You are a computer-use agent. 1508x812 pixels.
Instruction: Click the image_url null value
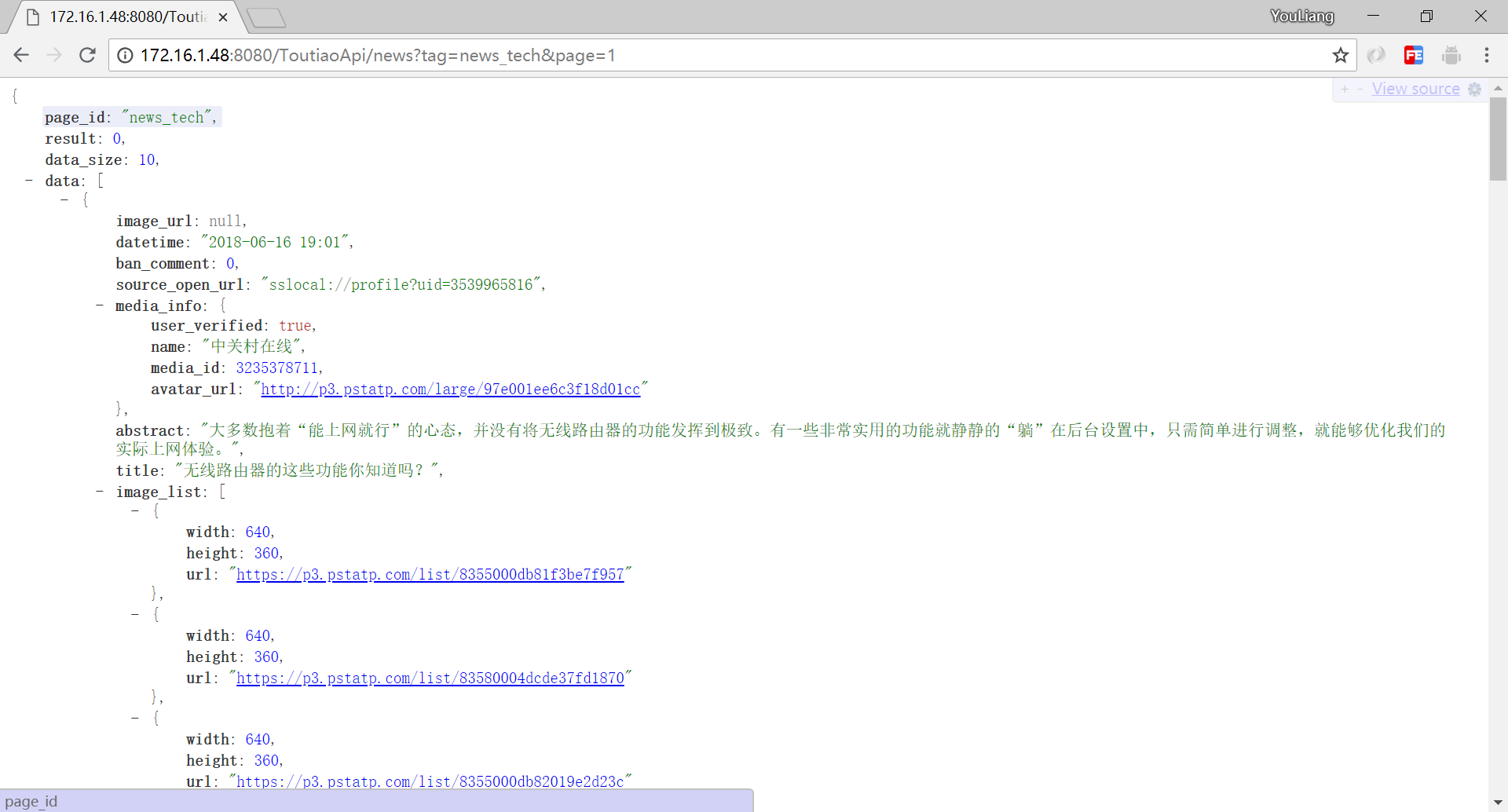pos(225,221)
